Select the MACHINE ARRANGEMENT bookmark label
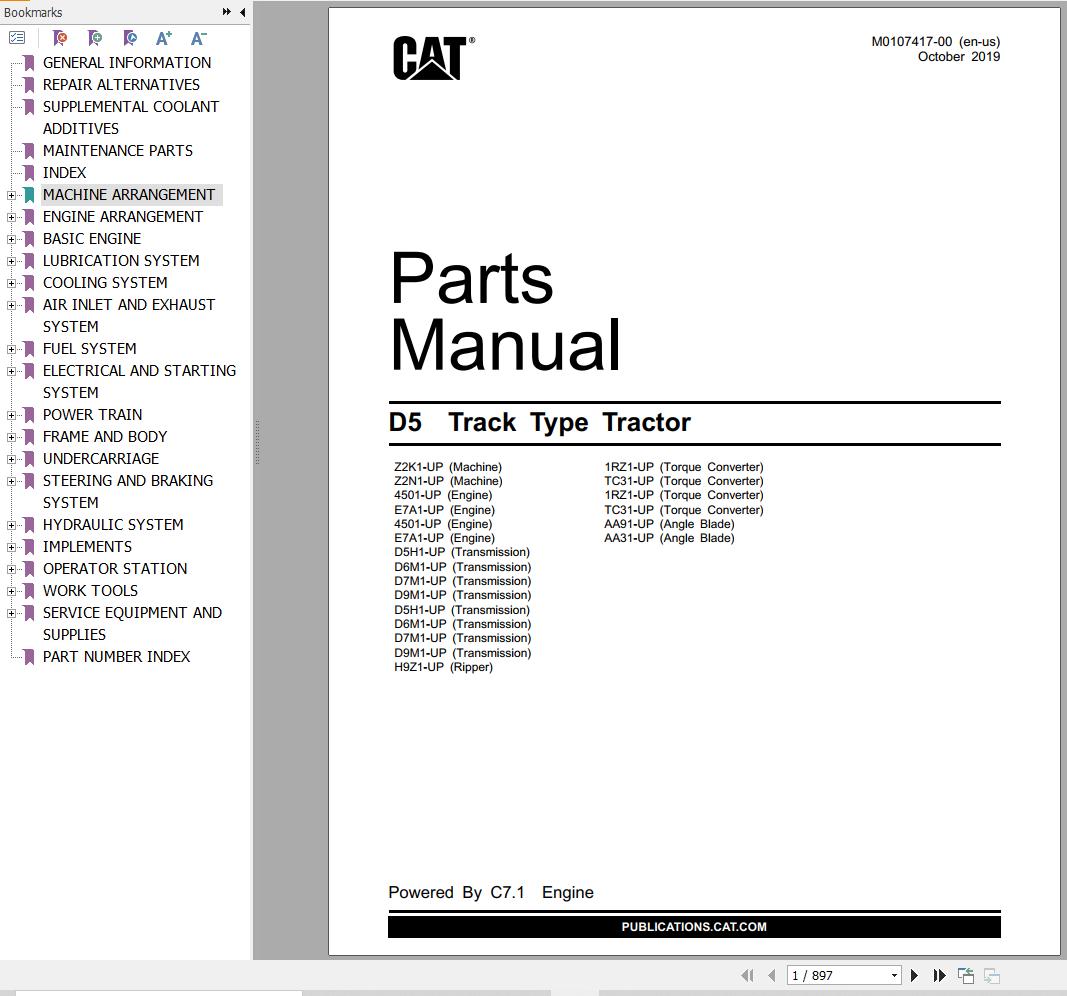This screenshot has width=1067, height=996. click(129, 195)
